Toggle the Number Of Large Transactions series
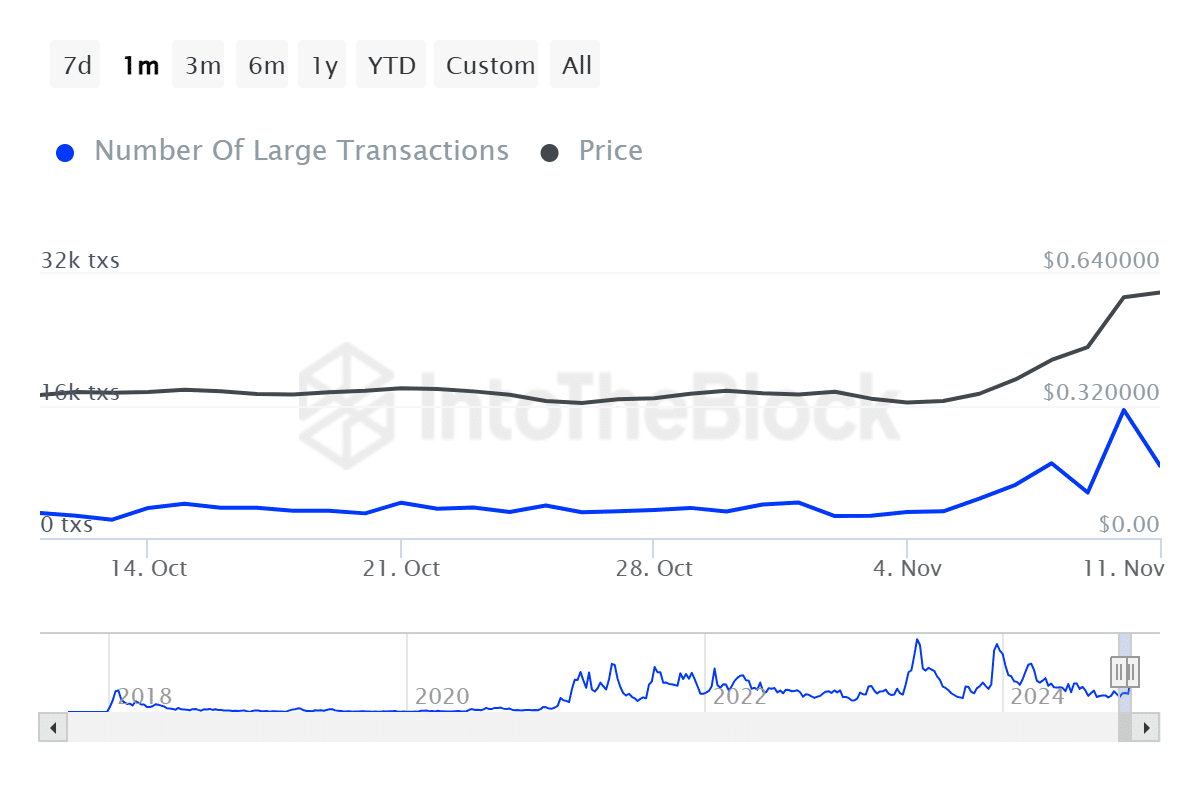 tap(301, 151)
